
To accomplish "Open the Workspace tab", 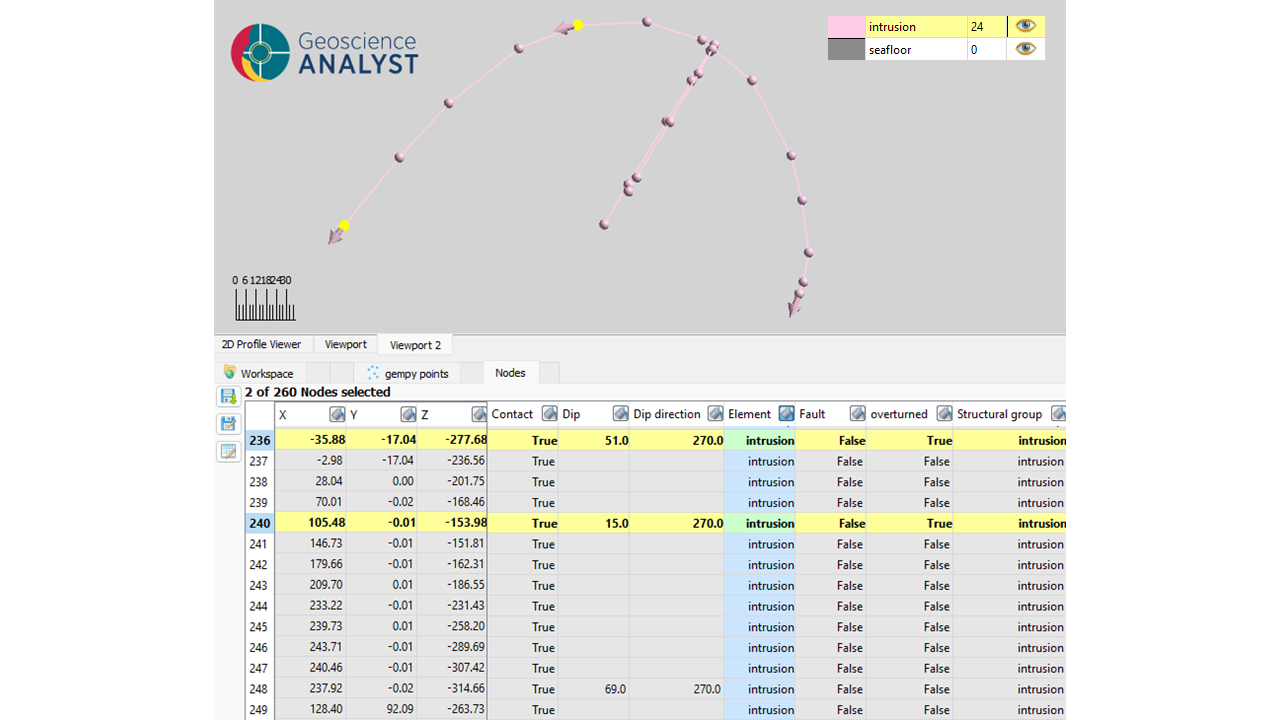I will click(260, 373).
